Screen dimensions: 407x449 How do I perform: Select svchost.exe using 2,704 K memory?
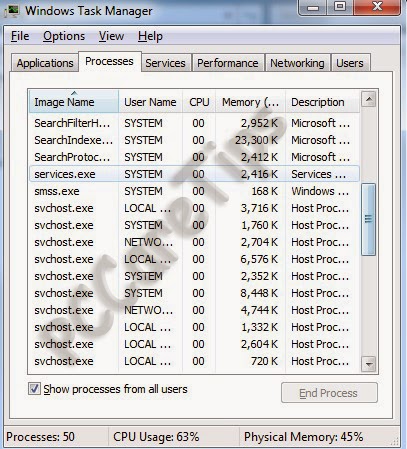click(x=194, y=242)
